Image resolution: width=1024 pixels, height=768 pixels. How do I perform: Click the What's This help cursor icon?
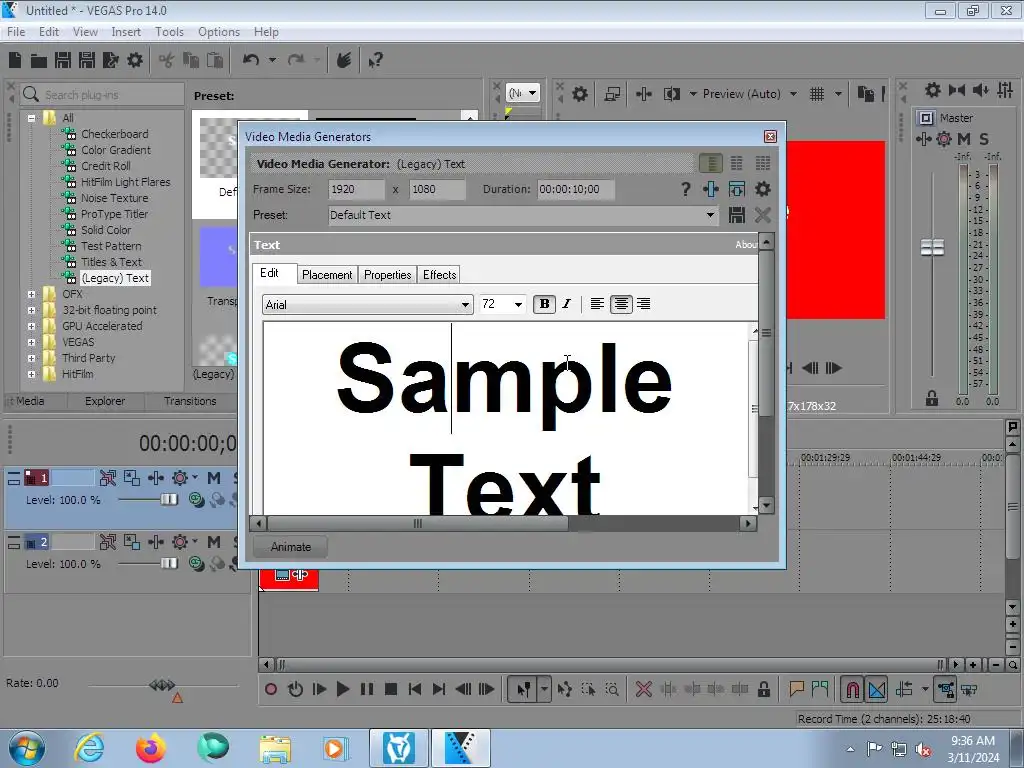pyautogui.click(x=376, y=61)
